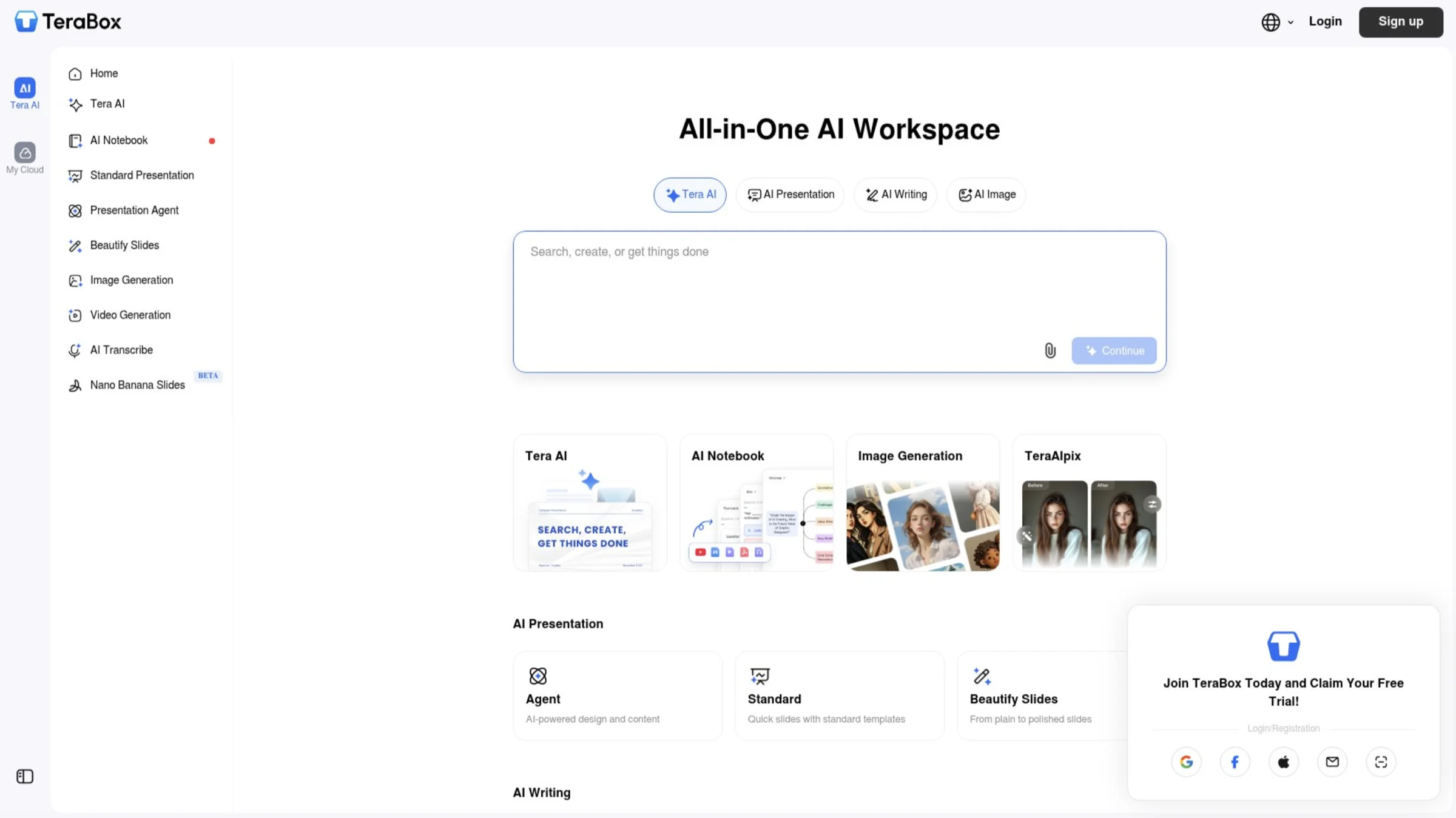Image resolution: width=1456 pixels, height=818 pixels.
Task: Click the BETA badge beside Nano Banana Slides
Action: point(208,376)
